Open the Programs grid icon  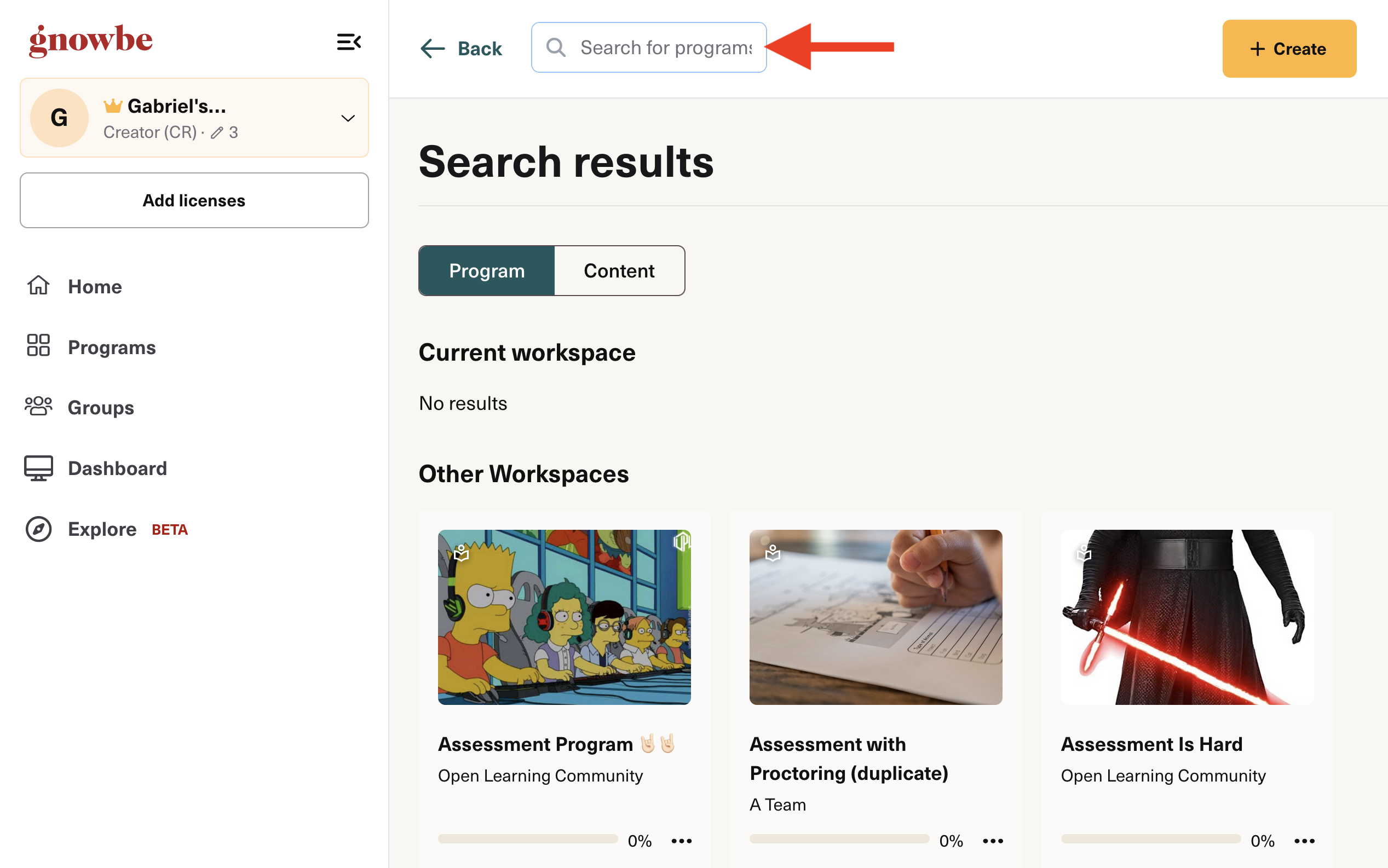click(x=38, y=346)
